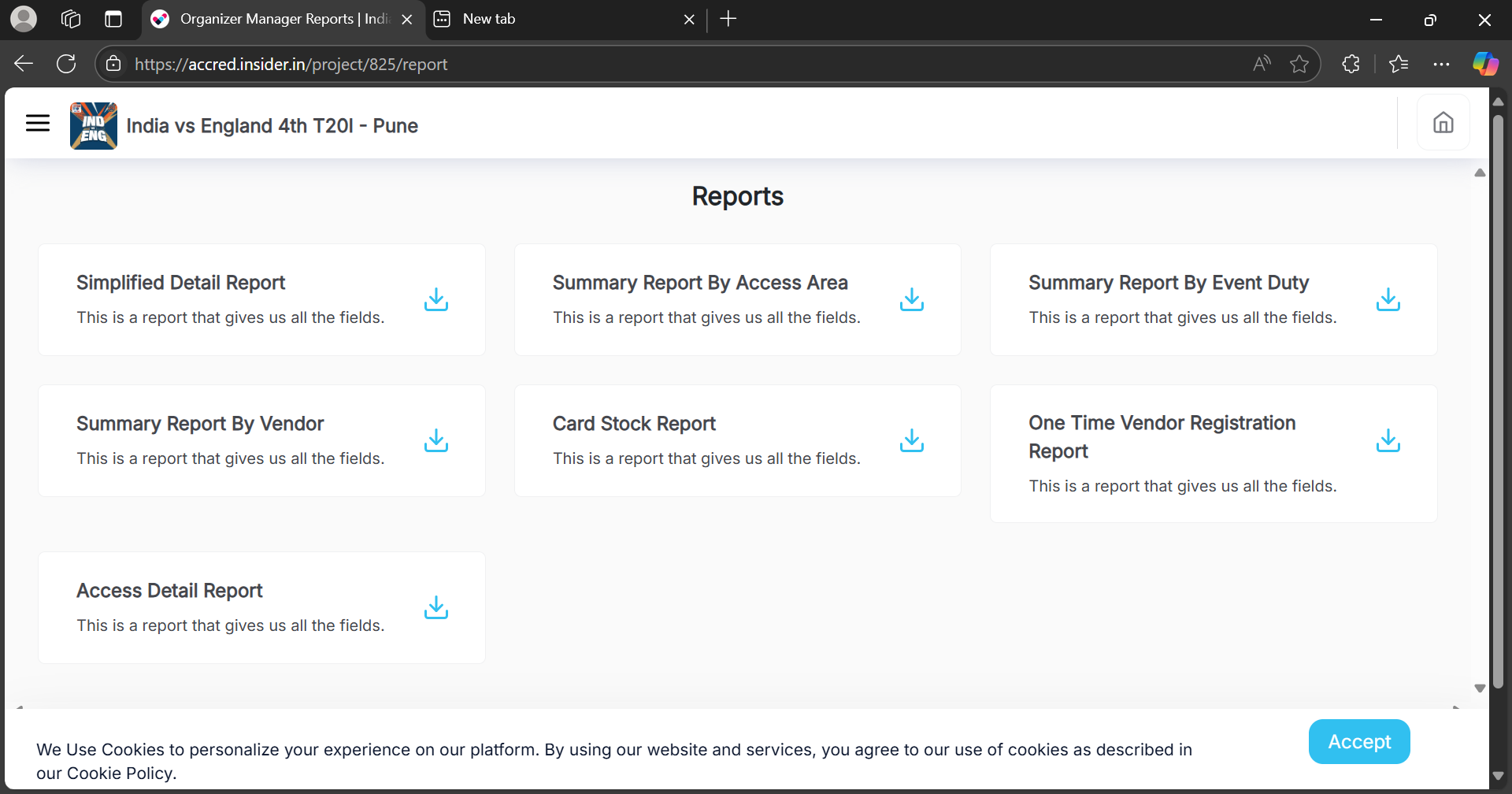Download One Time Vendor Registration Report
The width and height of the screenshot is (1512, 794).
click(1388, 440)
